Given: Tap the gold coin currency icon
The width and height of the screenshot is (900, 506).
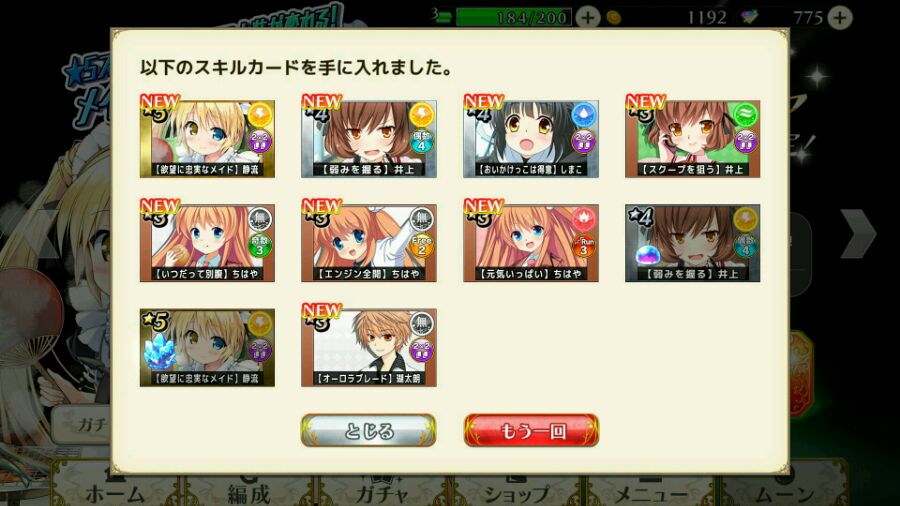Looking at the screenshot, I should pyautogui.click(x=614, y=17).
